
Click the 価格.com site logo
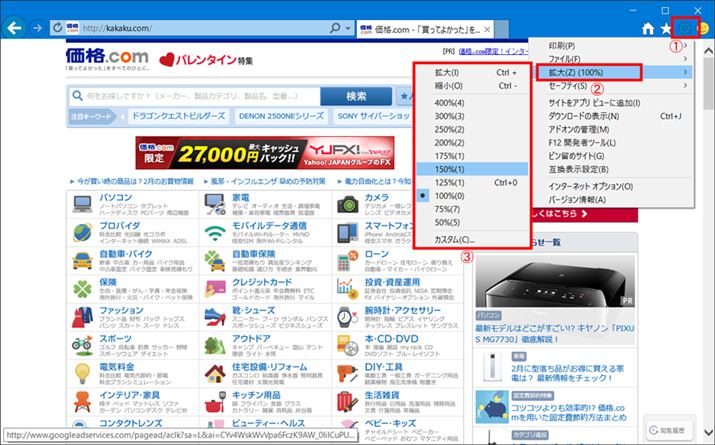107,59
